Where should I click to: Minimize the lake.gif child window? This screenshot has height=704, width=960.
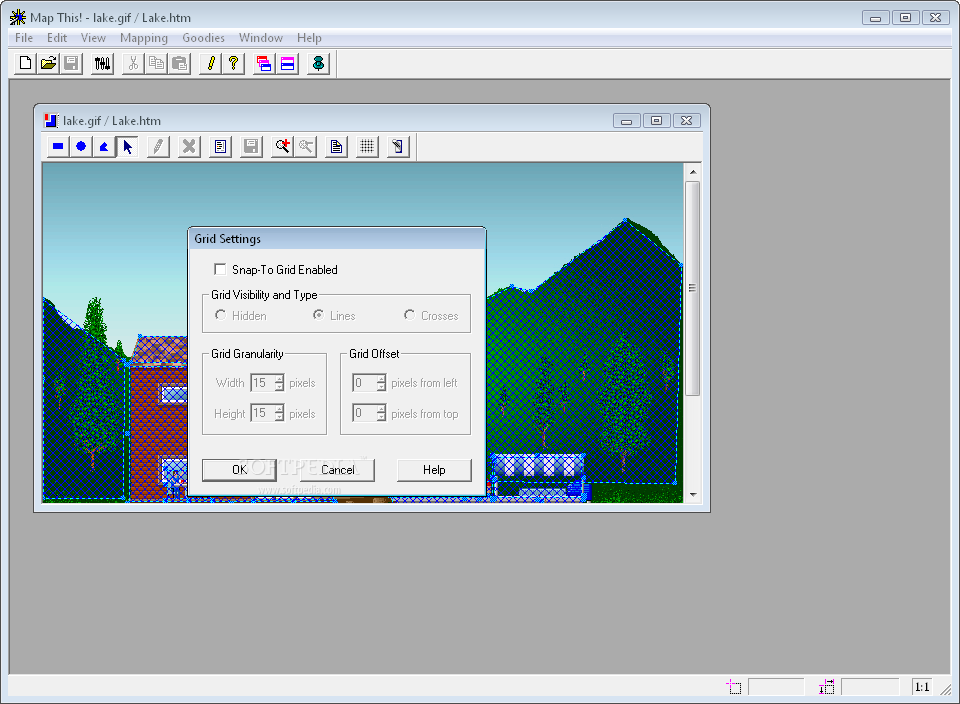click(x=626, y=121)
